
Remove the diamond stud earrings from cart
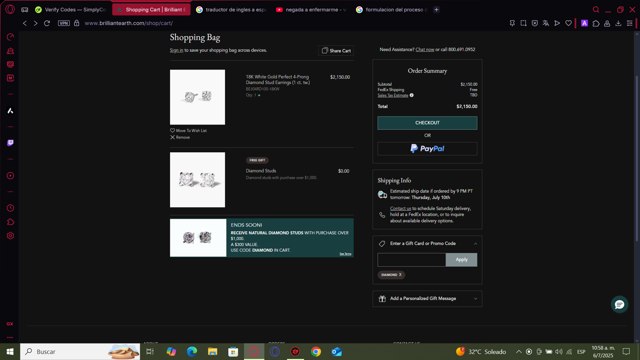(x=180, y=137)
